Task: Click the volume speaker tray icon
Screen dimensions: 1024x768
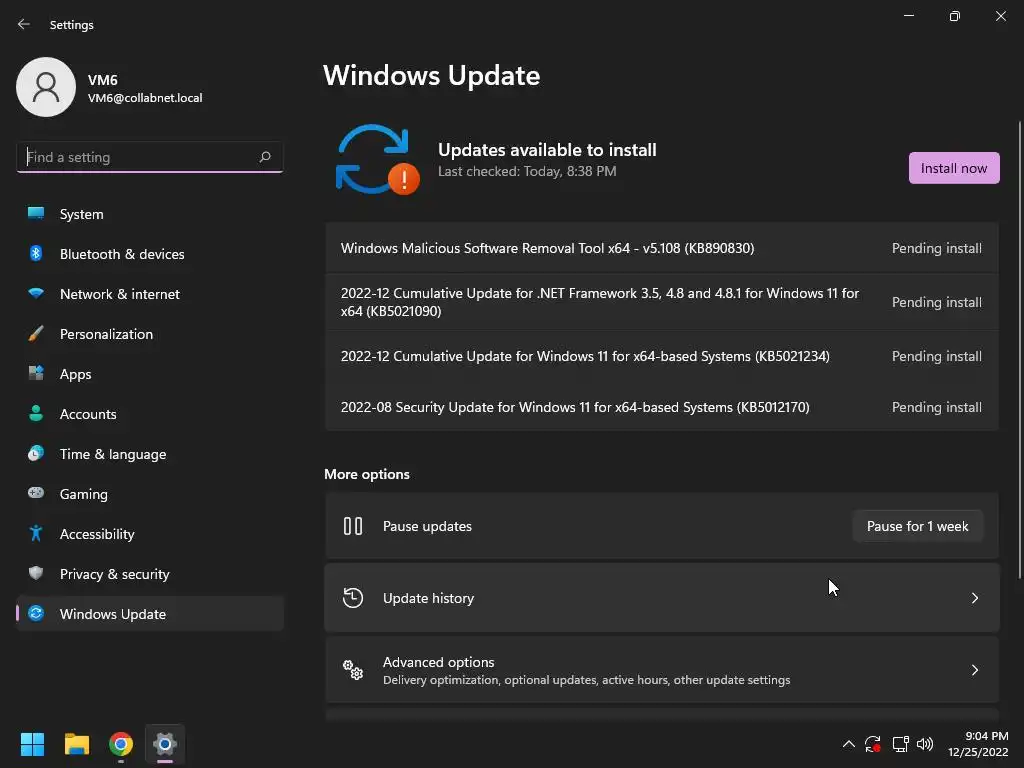Action: tap(925, 744)
